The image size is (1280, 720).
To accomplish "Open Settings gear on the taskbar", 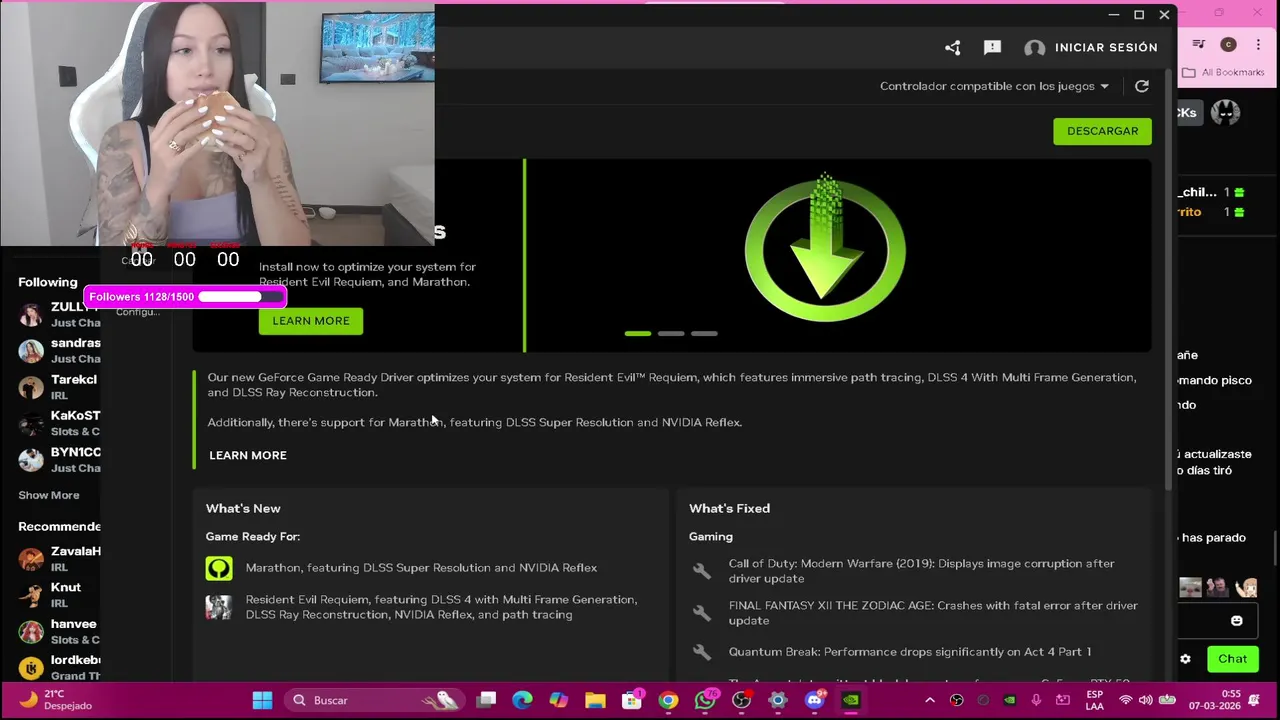I will (x=778, y=700).
